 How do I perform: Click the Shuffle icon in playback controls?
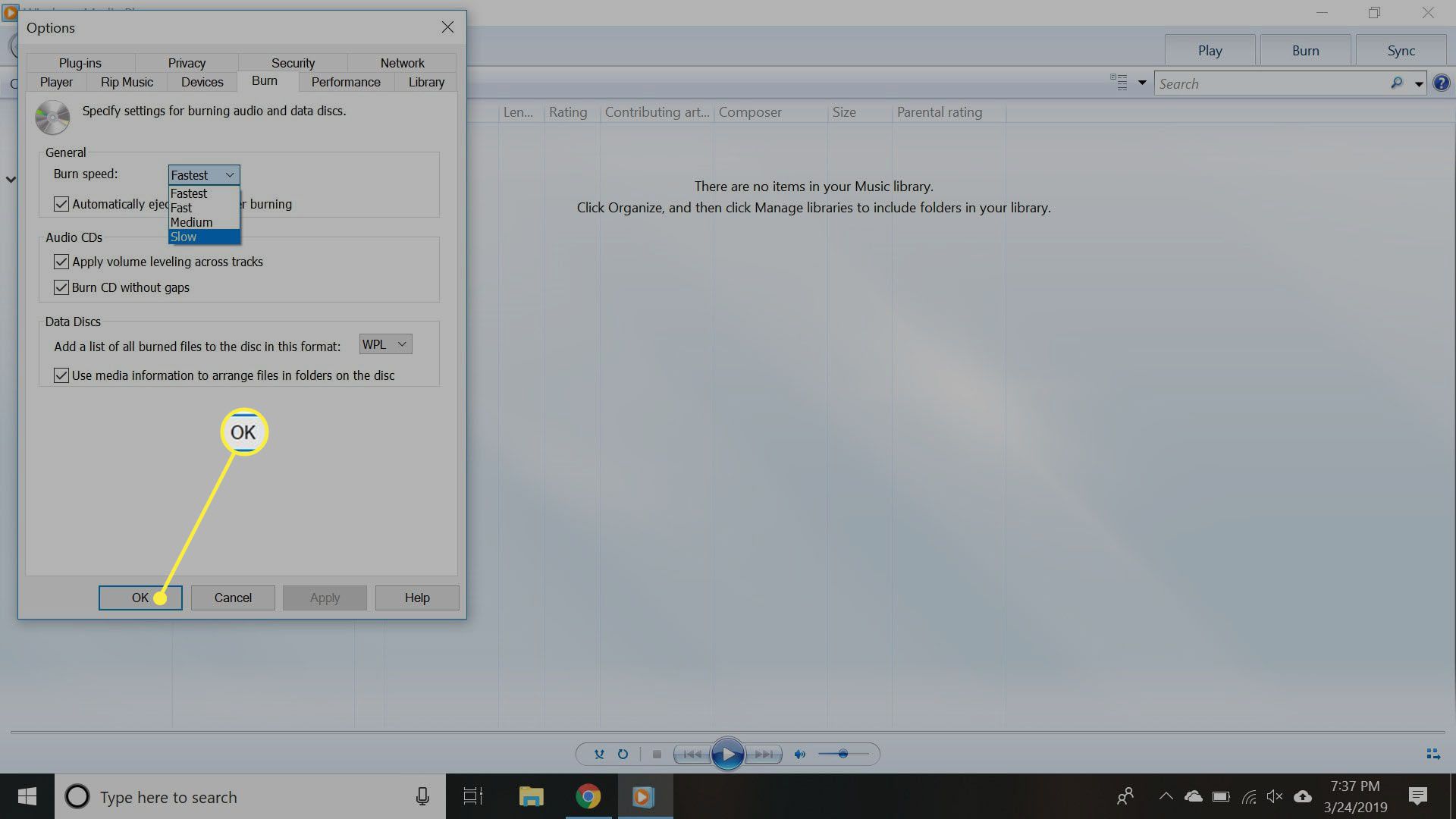pyautogui.click(x=598, y=754)
